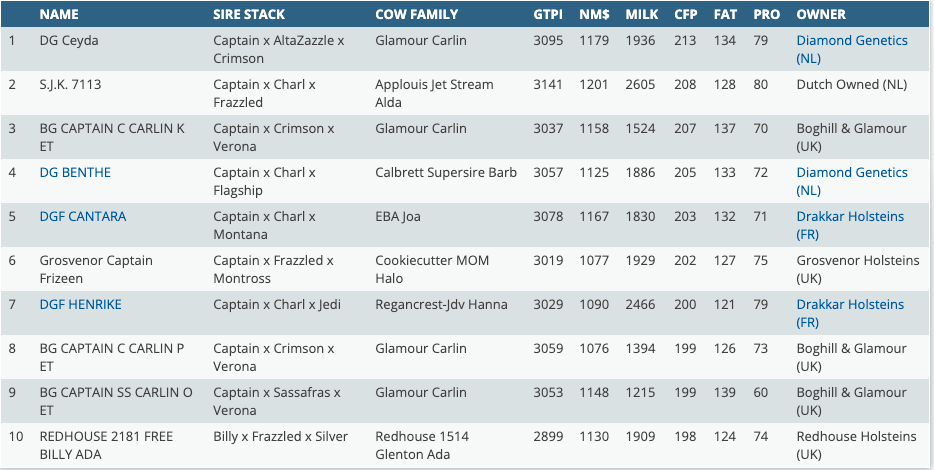Click the COW FAMILY column header
Viewport: 934px width, 470px height.
(x=416, y=15)
